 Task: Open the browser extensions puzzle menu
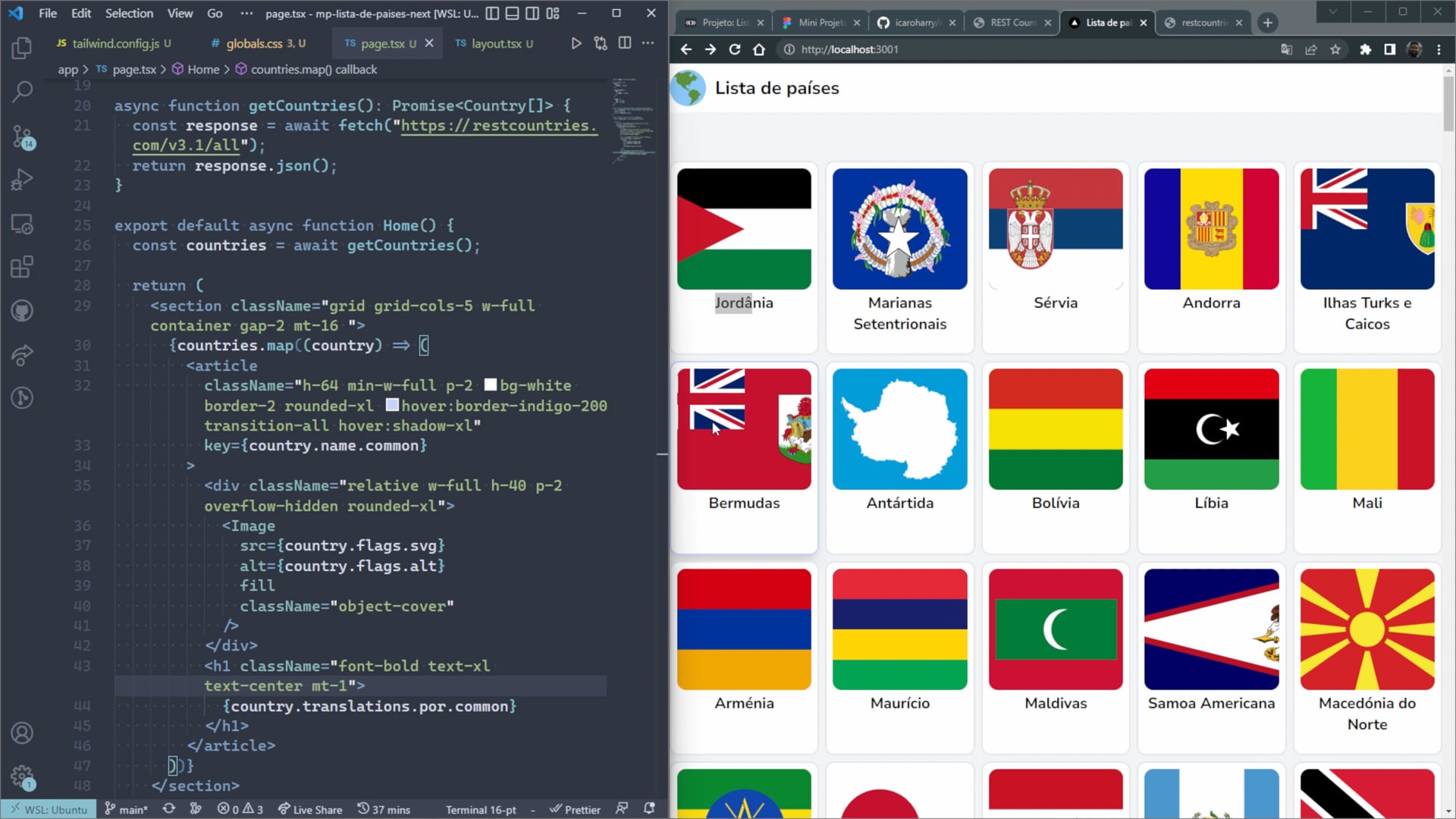click(1366, 49)
